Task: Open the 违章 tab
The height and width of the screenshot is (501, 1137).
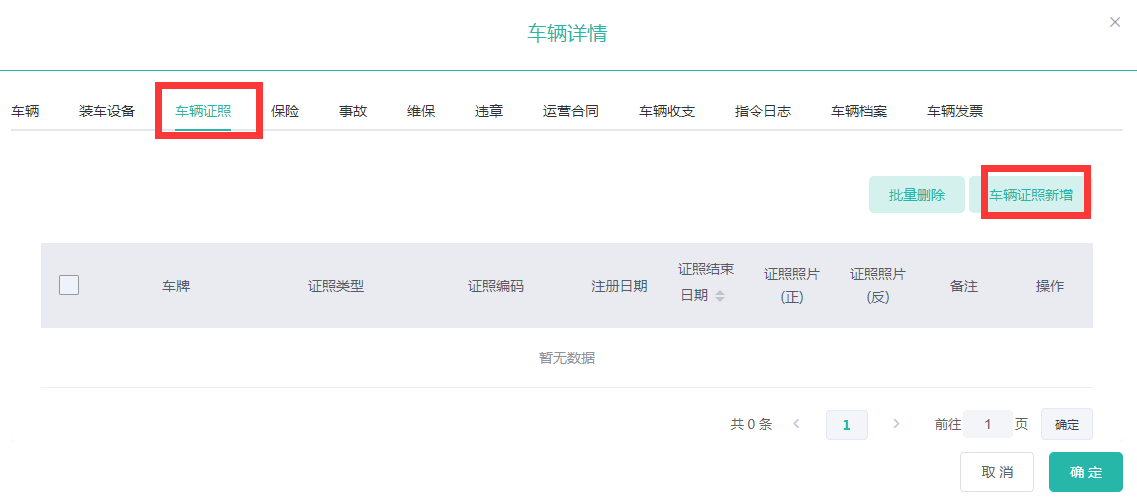Action: (489, 111)
